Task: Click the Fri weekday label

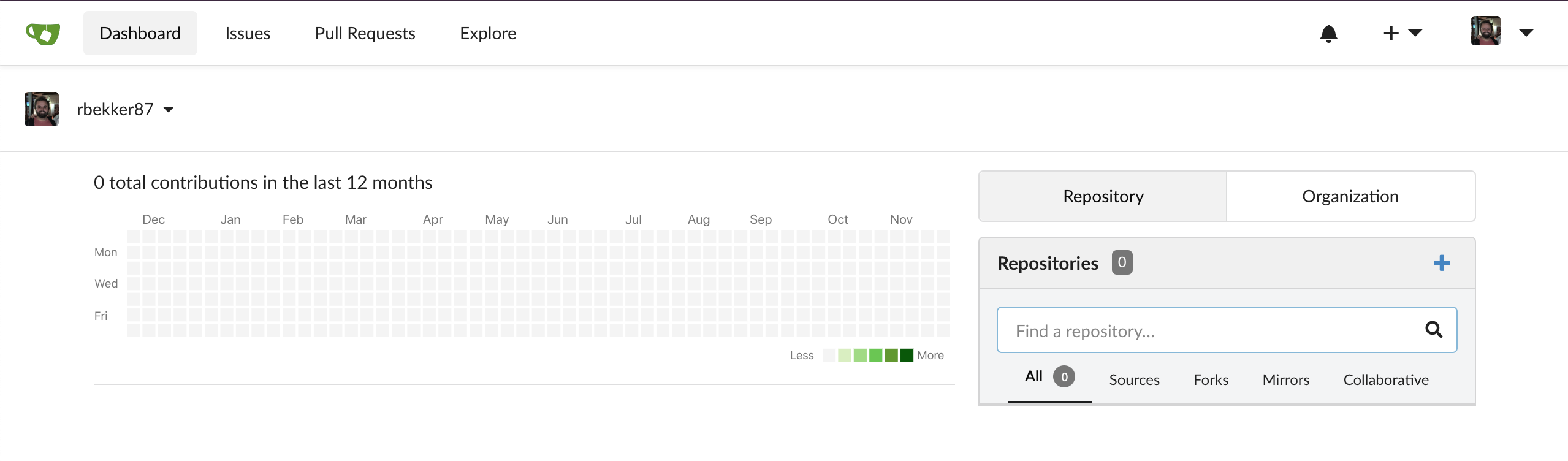Action: click(101, 316)
